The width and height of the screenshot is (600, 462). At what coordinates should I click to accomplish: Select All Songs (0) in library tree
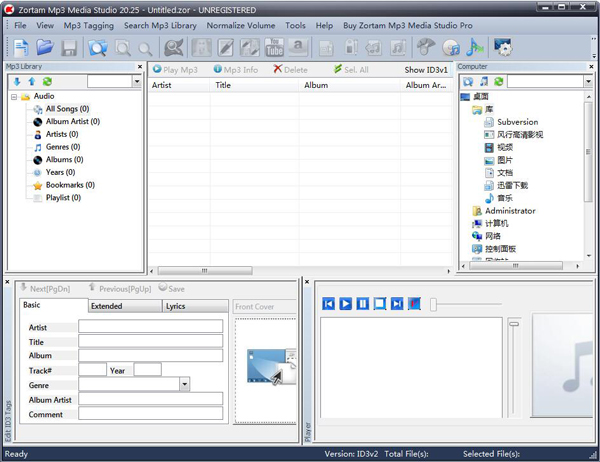click(x=67, y=109)
